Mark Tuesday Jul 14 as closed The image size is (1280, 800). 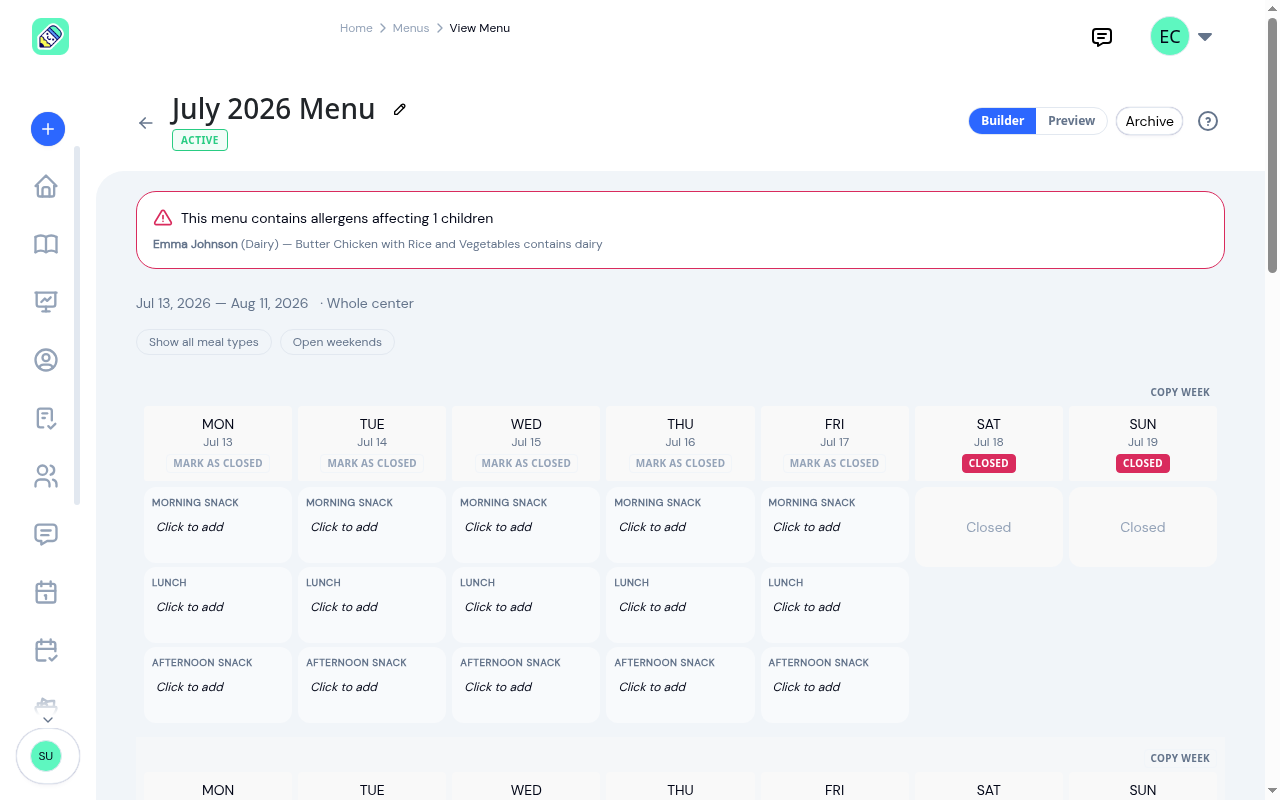coord(372,463)
